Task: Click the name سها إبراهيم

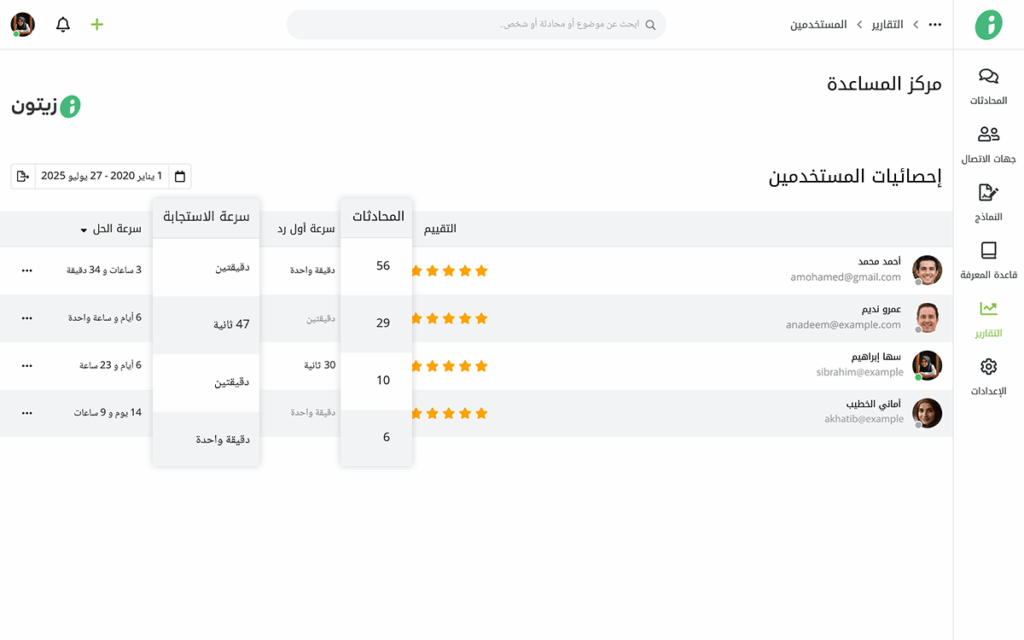Action: (876, 357)
